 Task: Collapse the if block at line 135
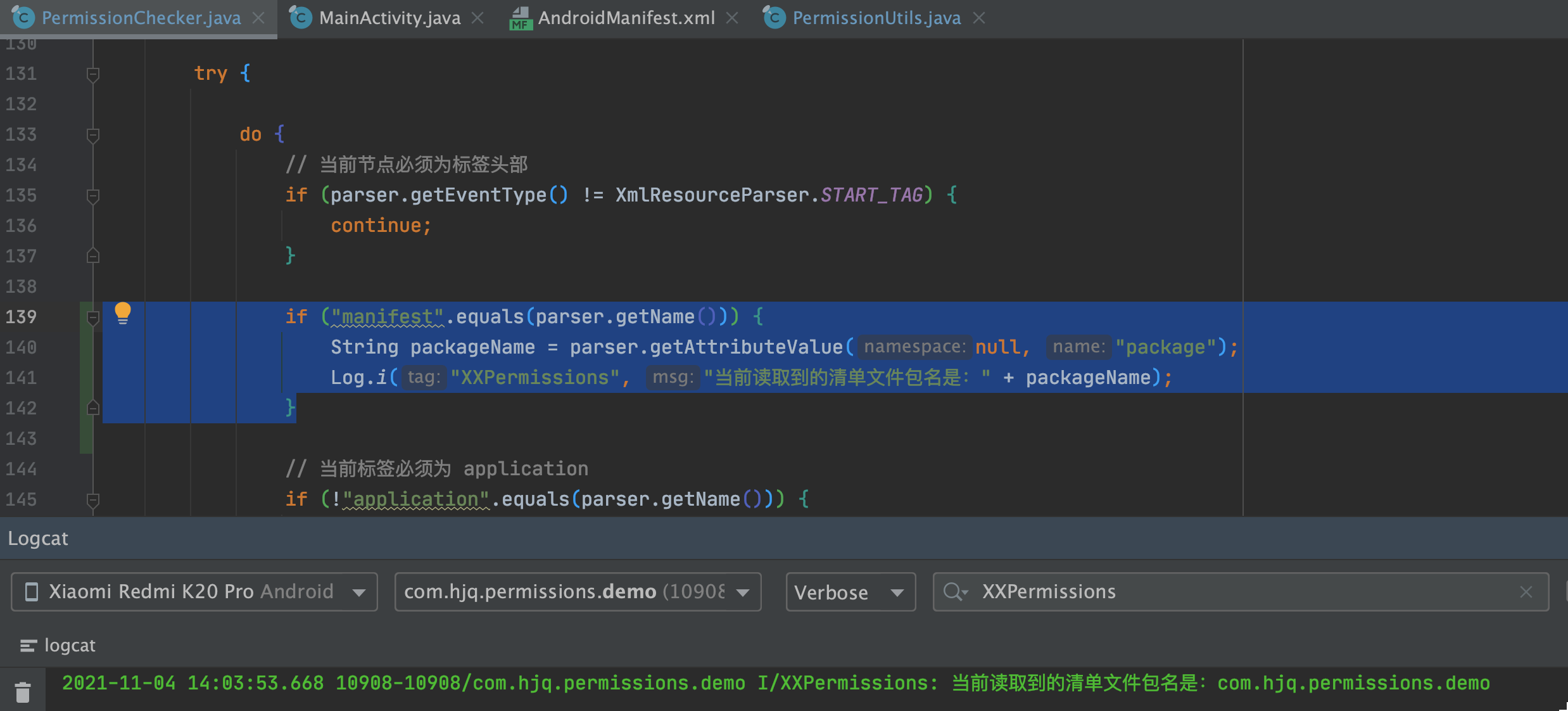tap(92, 196)
